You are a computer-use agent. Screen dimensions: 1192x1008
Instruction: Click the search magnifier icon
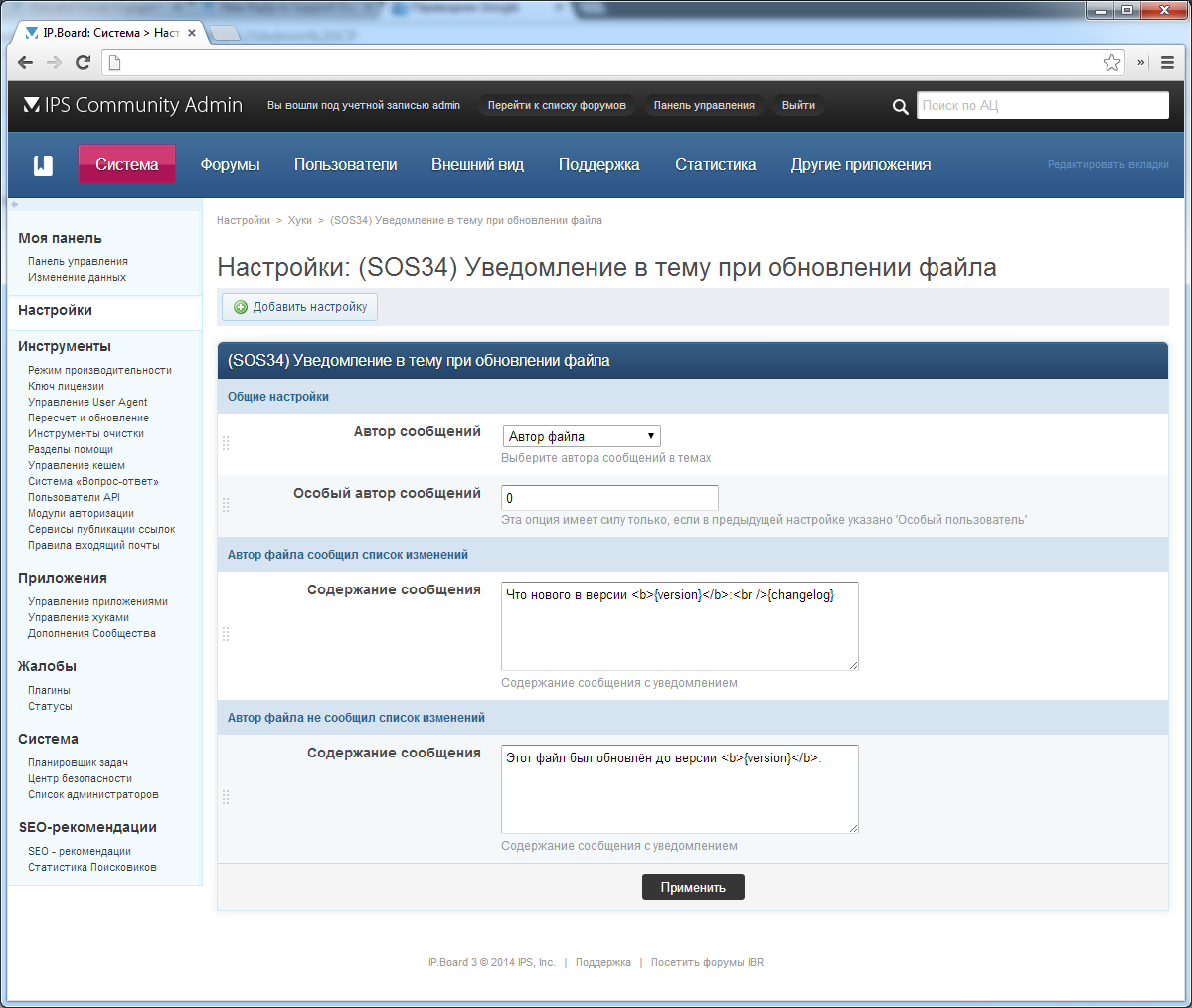pos(900,106)
